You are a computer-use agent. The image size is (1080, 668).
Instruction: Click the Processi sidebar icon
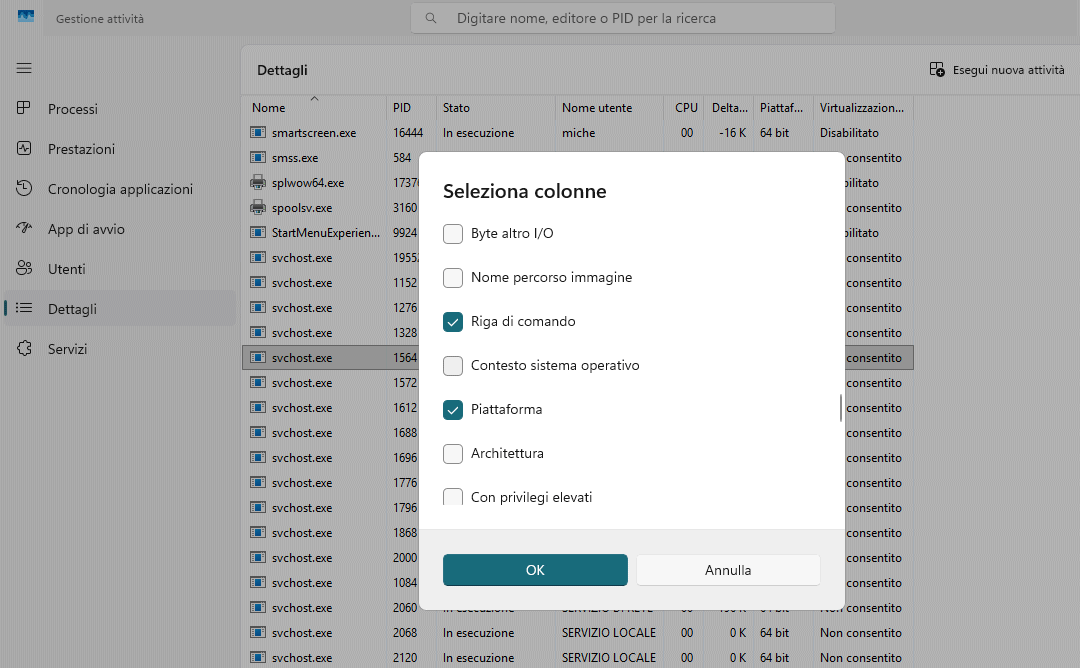point(24,108)
